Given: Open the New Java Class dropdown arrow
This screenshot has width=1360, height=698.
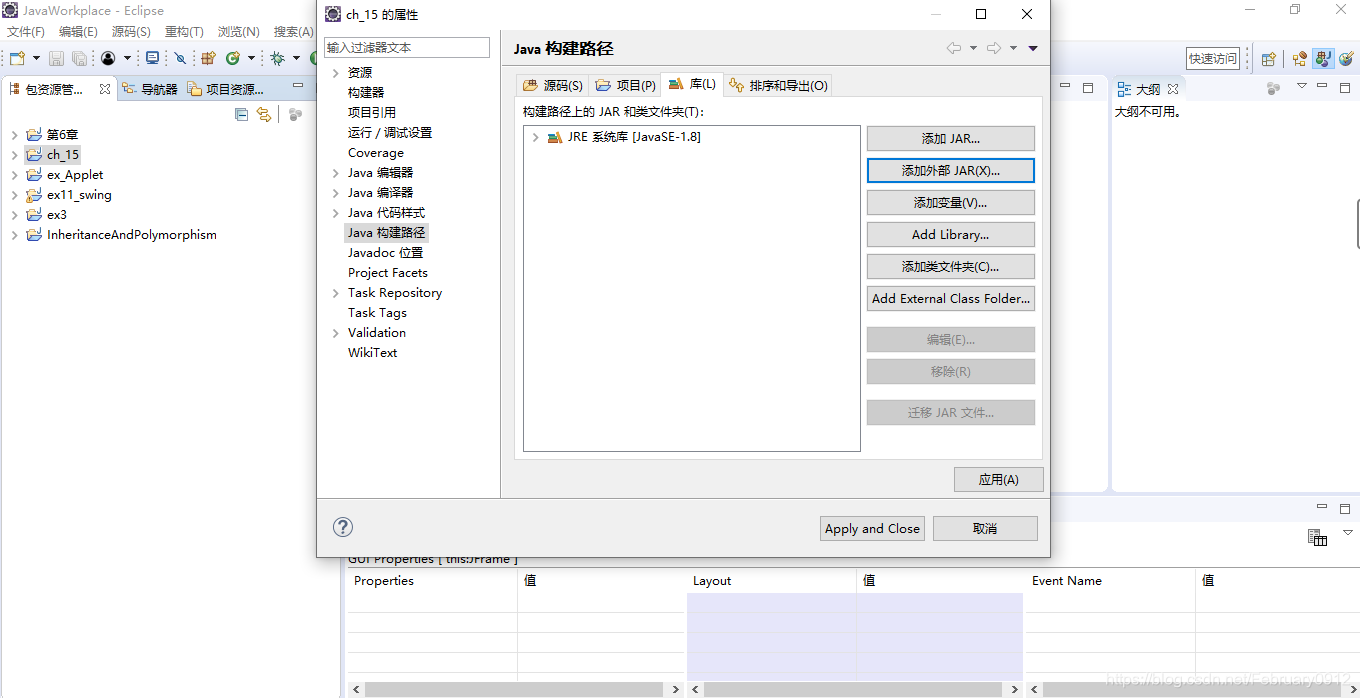Looking at the screenshot, I should click(252, 59).
